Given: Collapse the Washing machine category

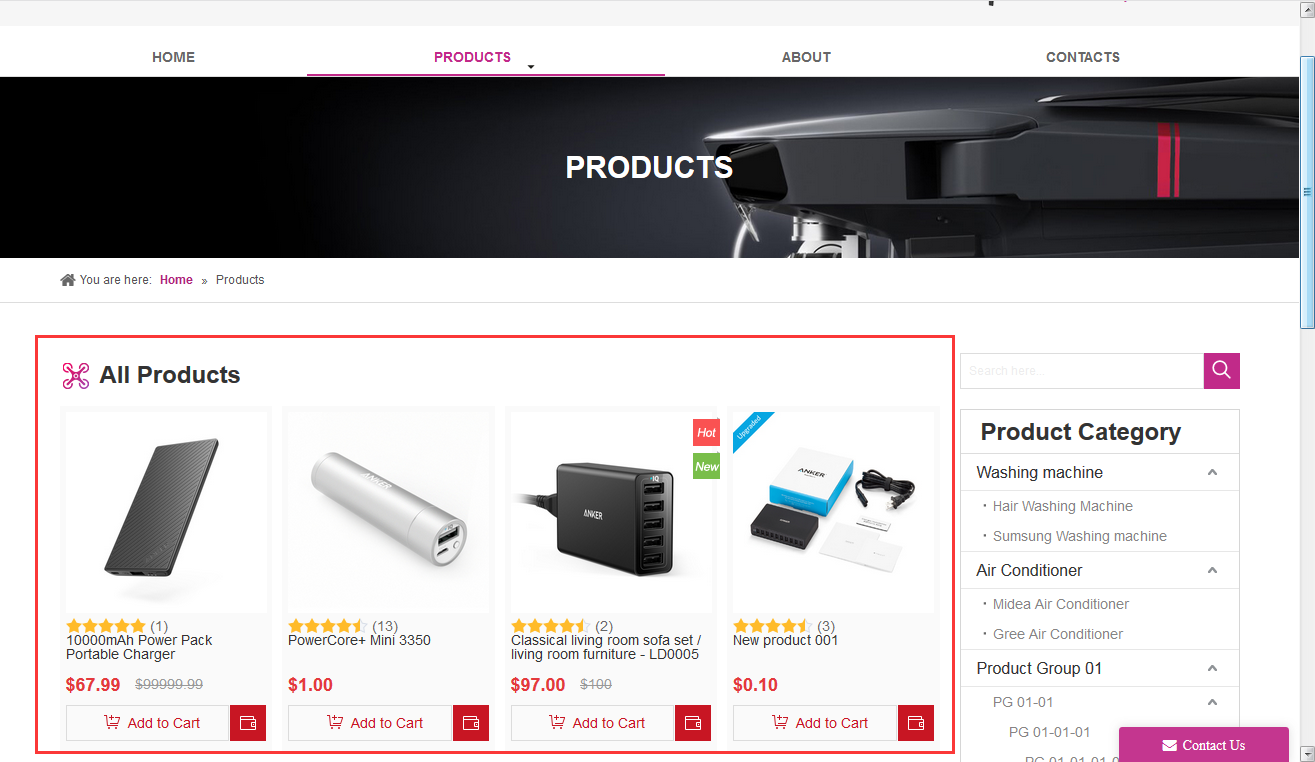Looking at the screenshot, I should 1212,472.
